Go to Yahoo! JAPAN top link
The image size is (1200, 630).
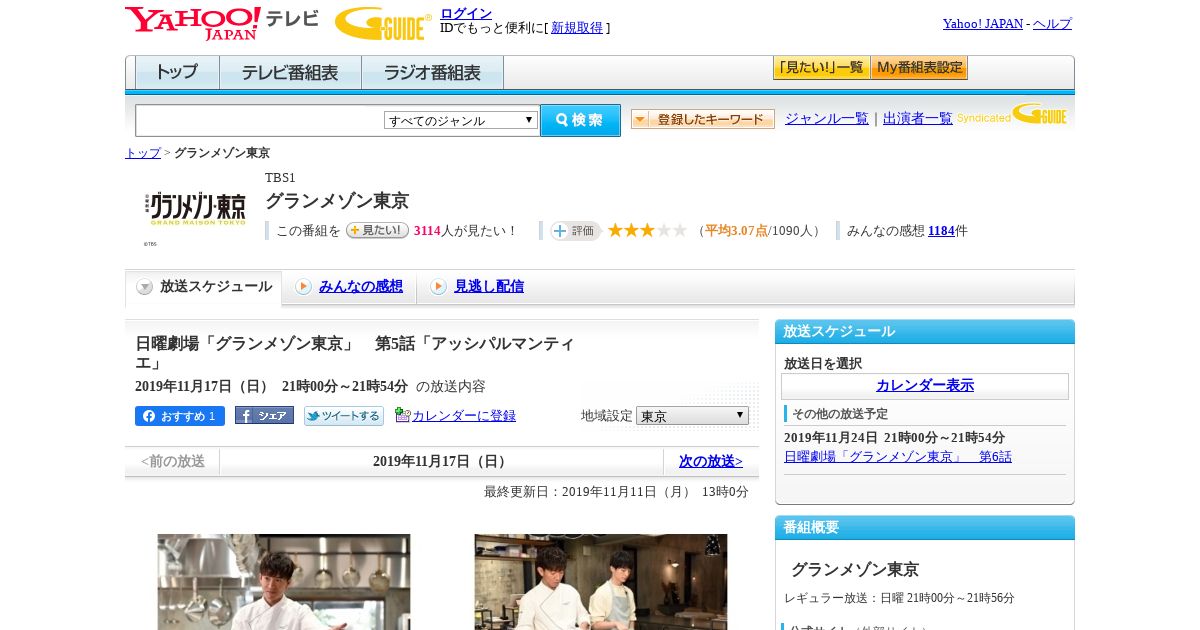click(x=983, y=24)
